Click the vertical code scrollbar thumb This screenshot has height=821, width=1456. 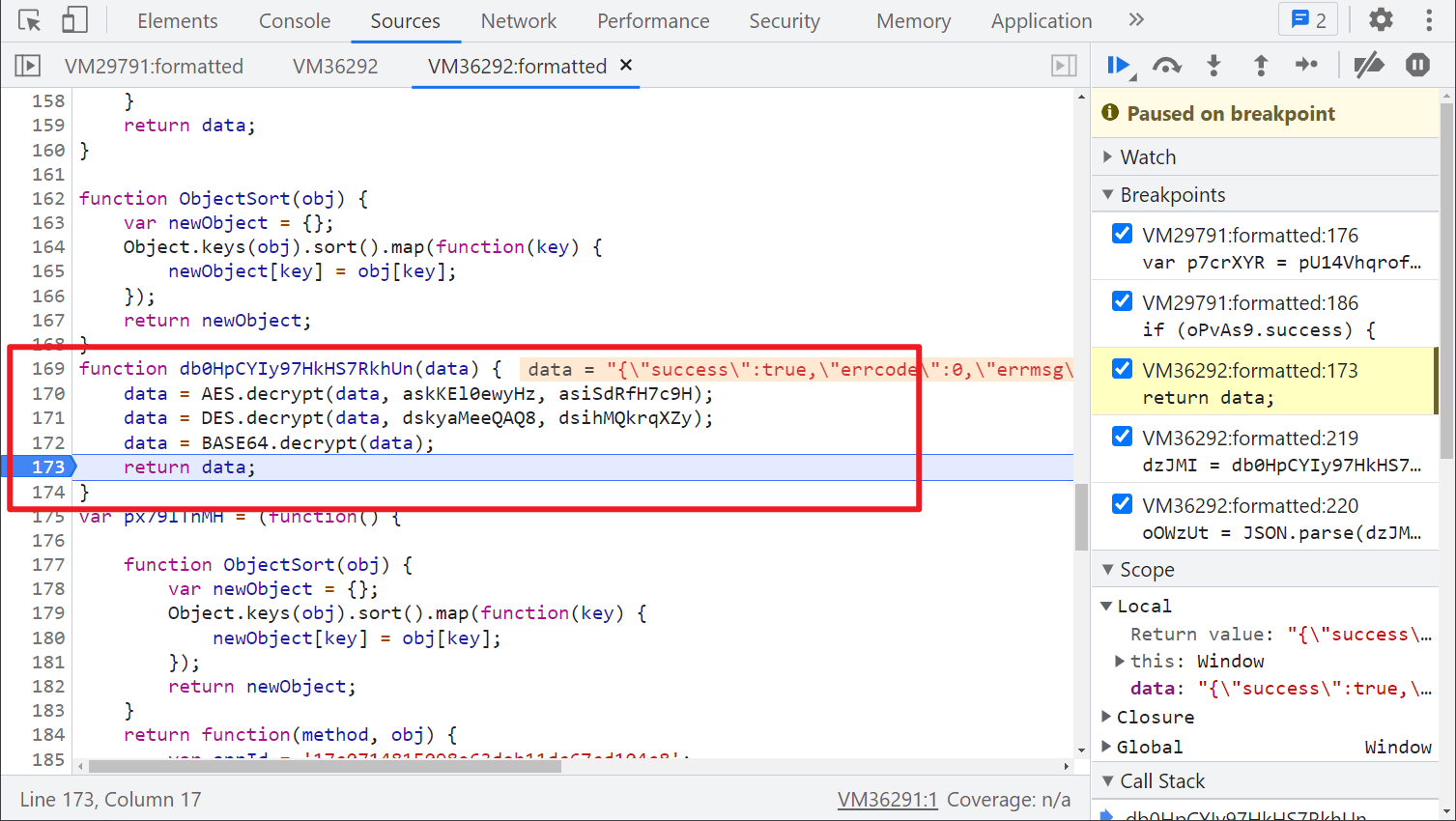1081,516
